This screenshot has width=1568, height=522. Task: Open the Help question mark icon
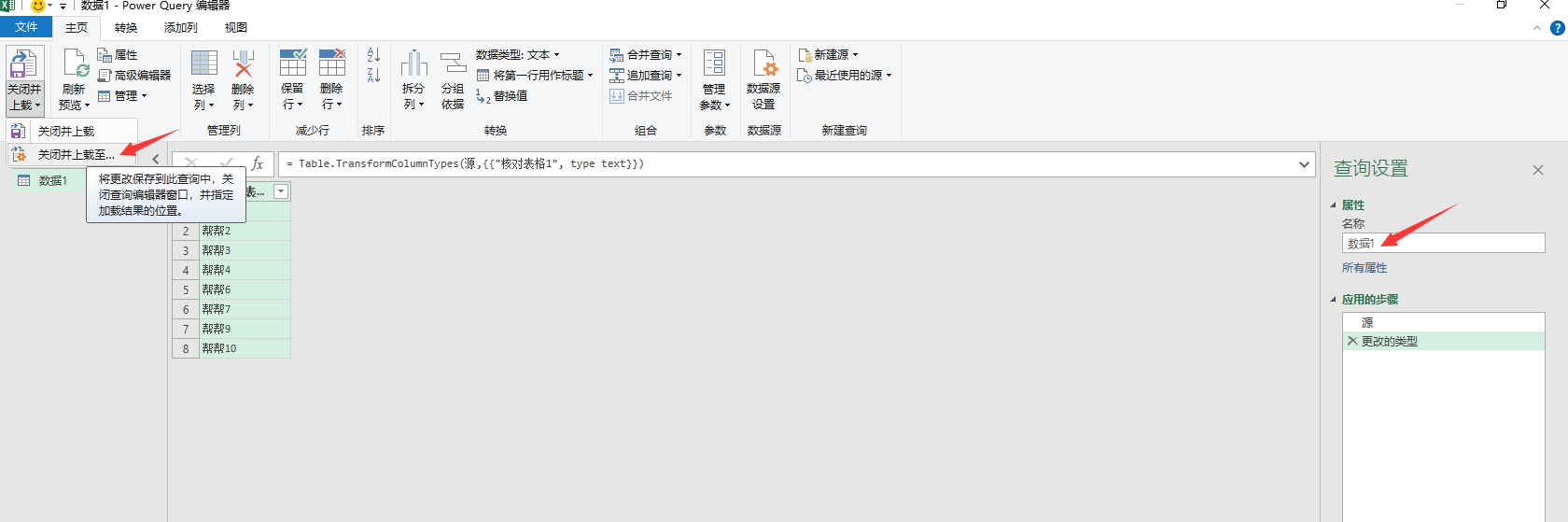pyautogui.click(x=1557, y=28)
